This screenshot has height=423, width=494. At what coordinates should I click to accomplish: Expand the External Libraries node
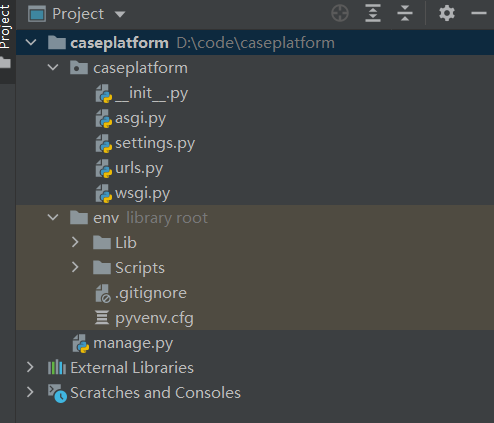point(30,367)
